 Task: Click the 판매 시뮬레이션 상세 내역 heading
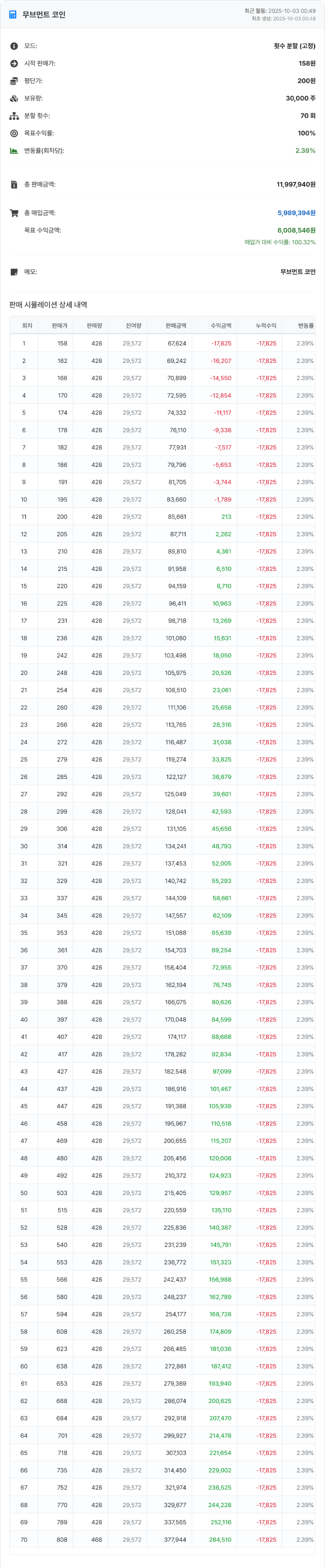(x=48, y=305)
